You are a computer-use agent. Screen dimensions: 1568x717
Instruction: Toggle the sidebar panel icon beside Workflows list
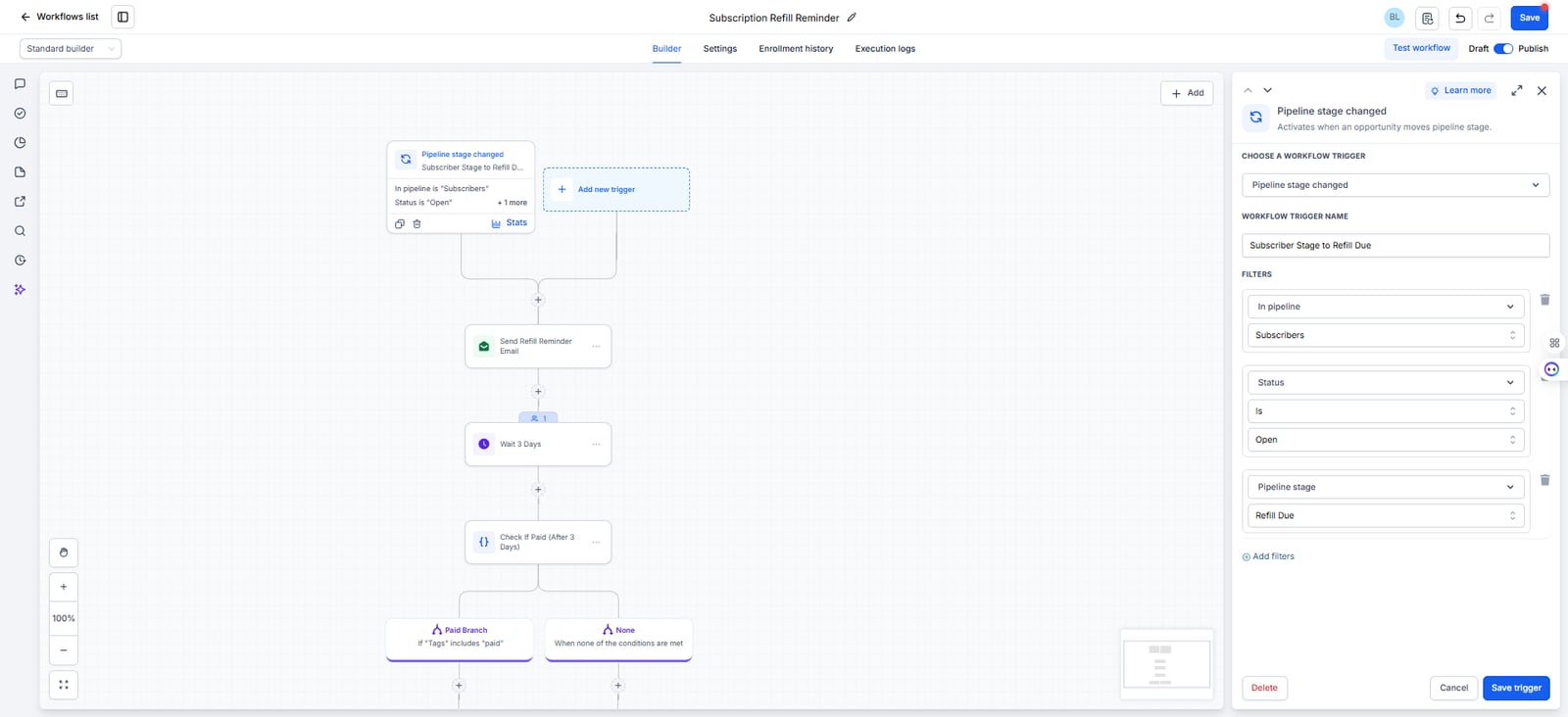122,17
